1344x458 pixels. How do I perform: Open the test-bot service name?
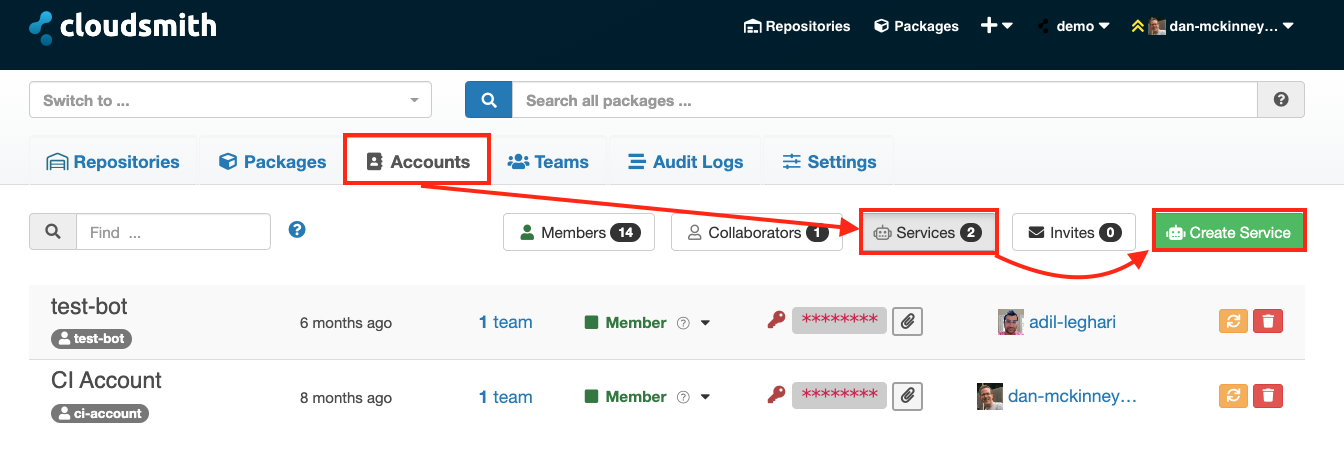(89, 307)
